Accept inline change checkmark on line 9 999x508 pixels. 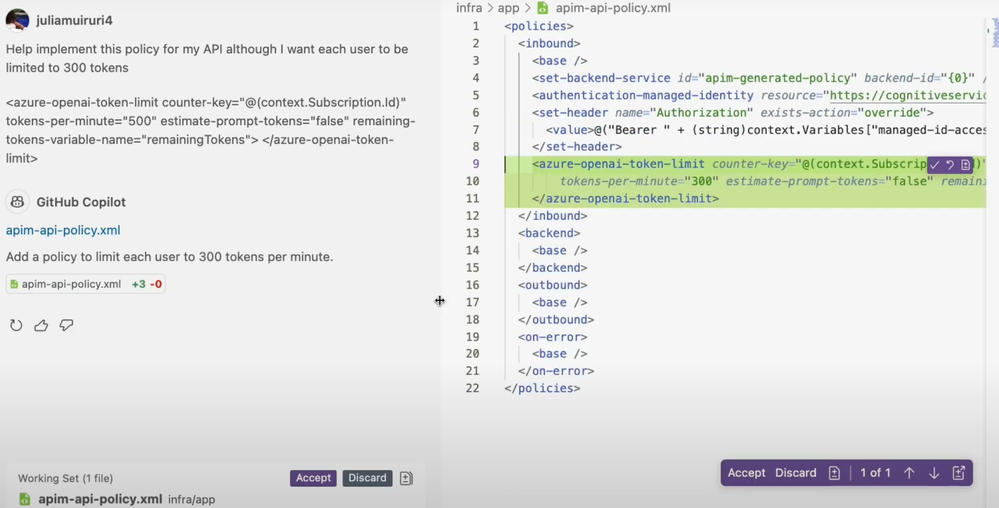[x=935, y=164]
